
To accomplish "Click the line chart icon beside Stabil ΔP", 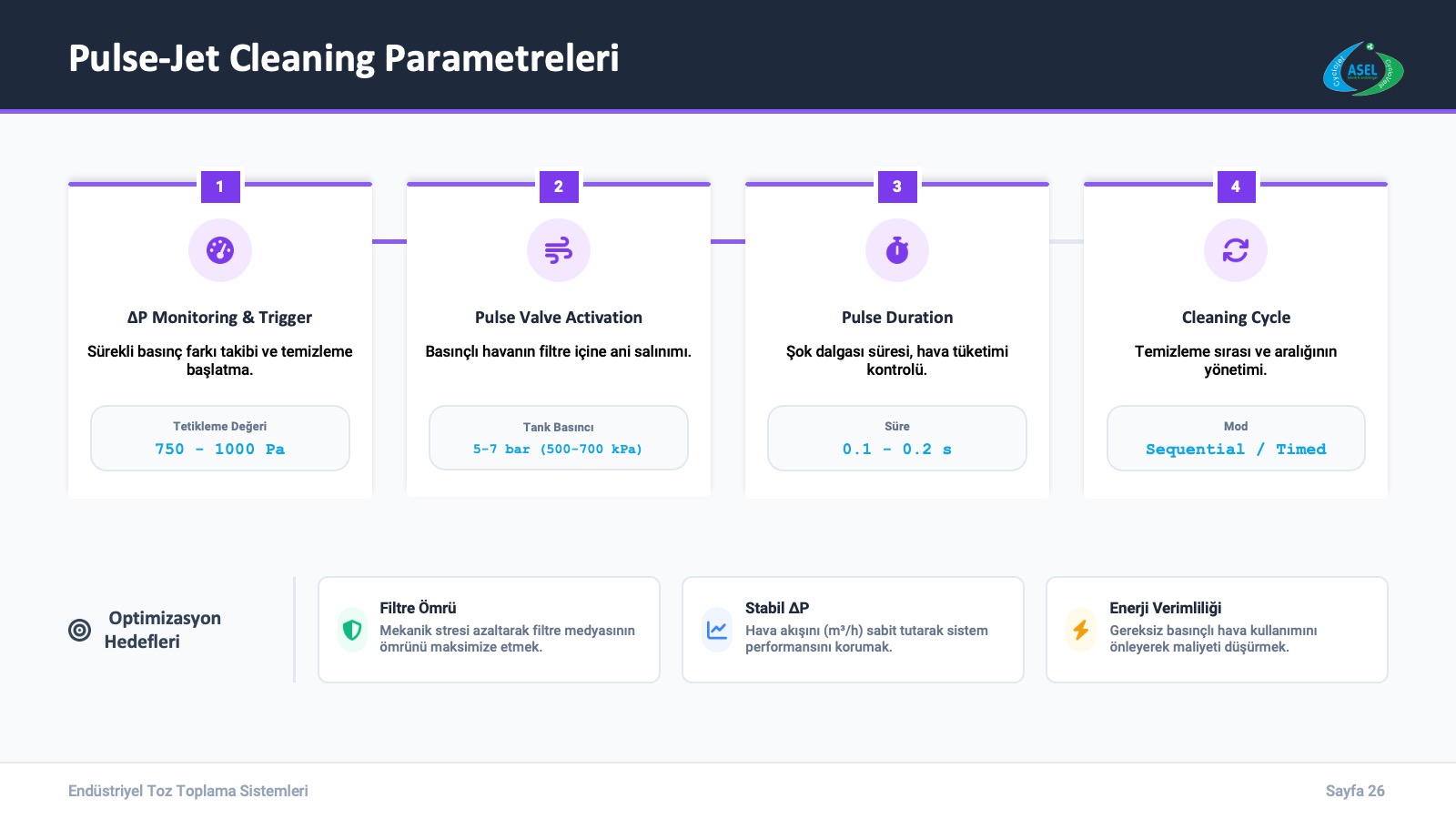I will [x=717, y=630].
